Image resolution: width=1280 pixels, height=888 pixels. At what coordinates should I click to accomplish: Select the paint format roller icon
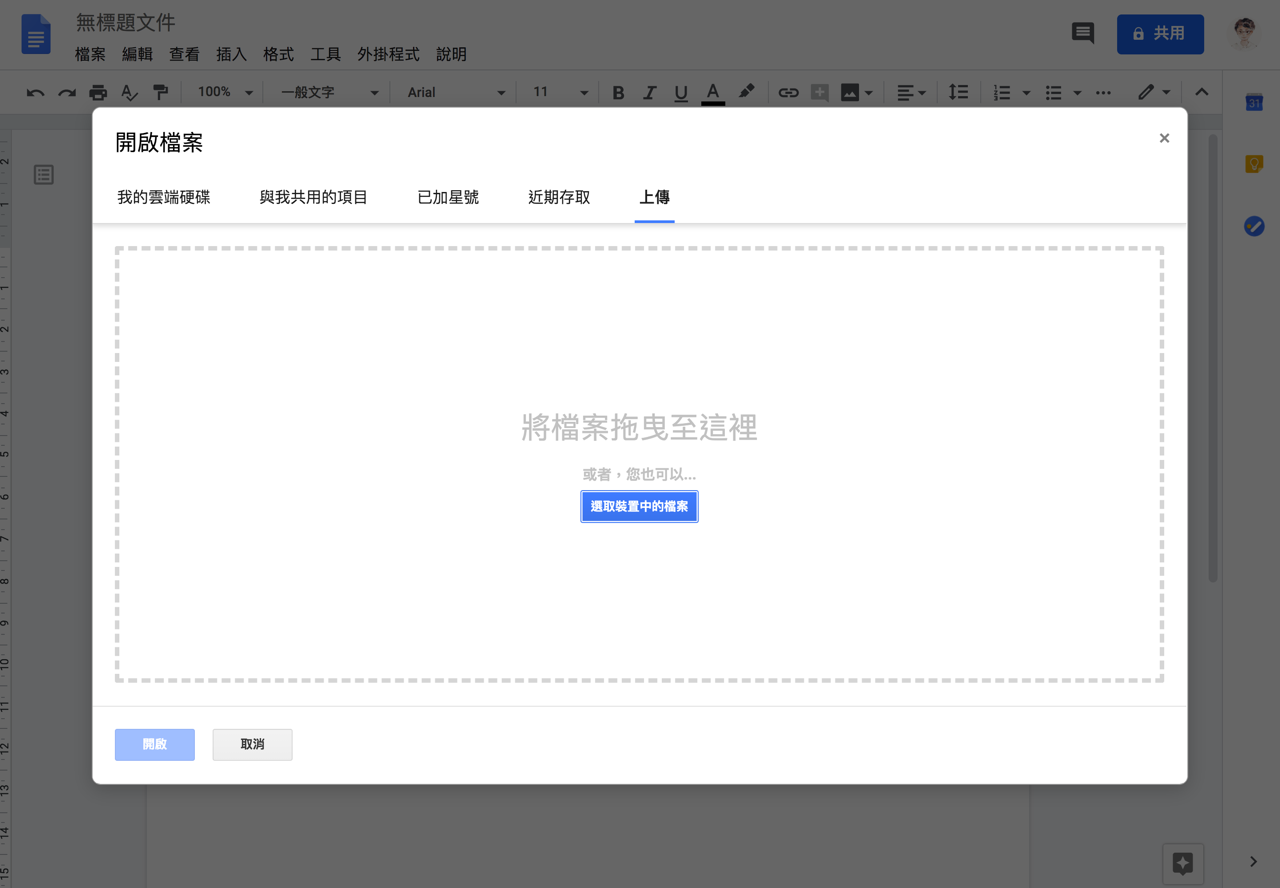pyautogui.click(x=160, y=92)
